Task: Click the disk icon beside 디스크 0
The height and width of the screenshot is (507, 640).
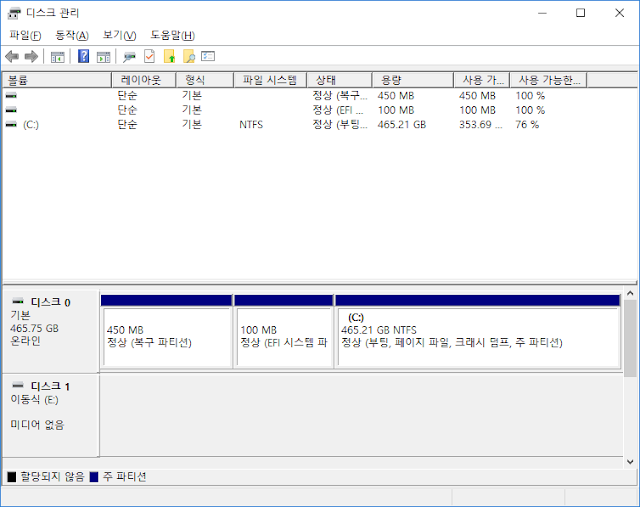Action: [18, 301]
